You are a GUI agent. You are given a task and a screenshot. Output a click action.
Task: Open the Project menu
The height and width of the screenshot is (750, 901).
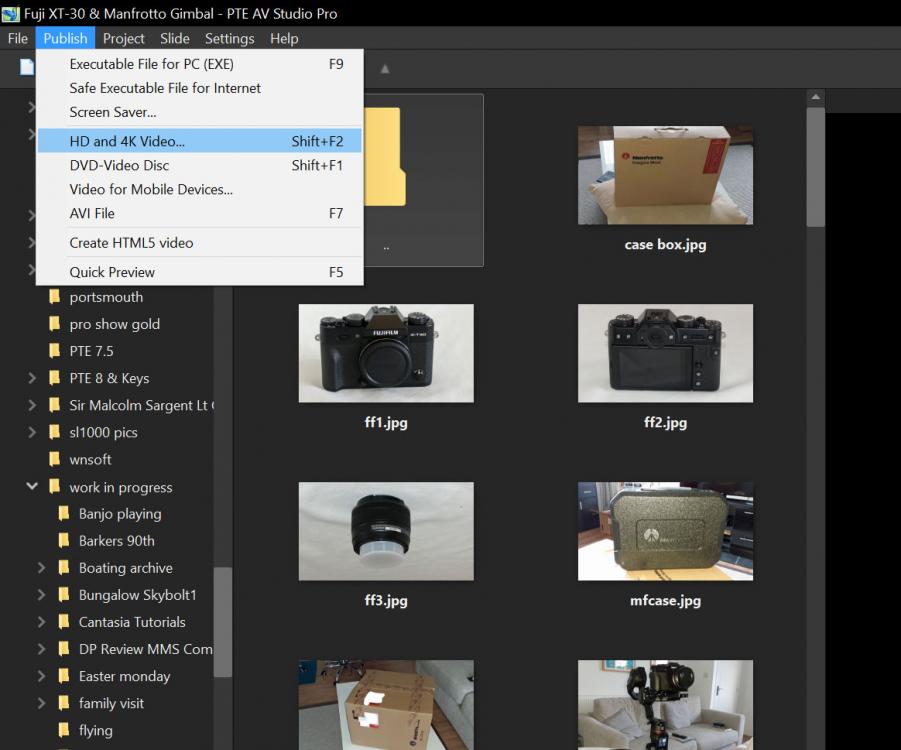click(x=124, y=39)
